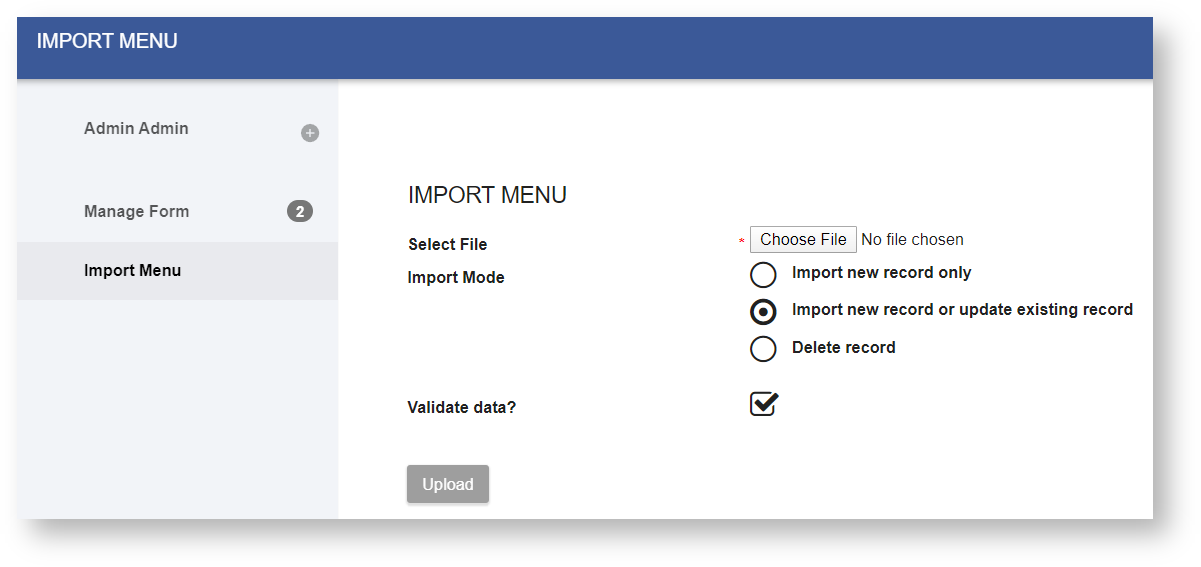Image resolution: width=1201 pixels, height=567 pixels.
Task: Click the red required asterisk
Action: pos(741,242)
